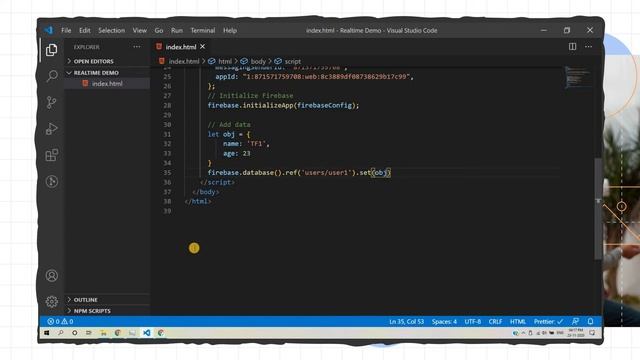Image resolution: width=640 pixels, height=360 pixels.
Task: Change indentation via Spaces: 4
Action: pyautogui.click(x=444, y=321)
